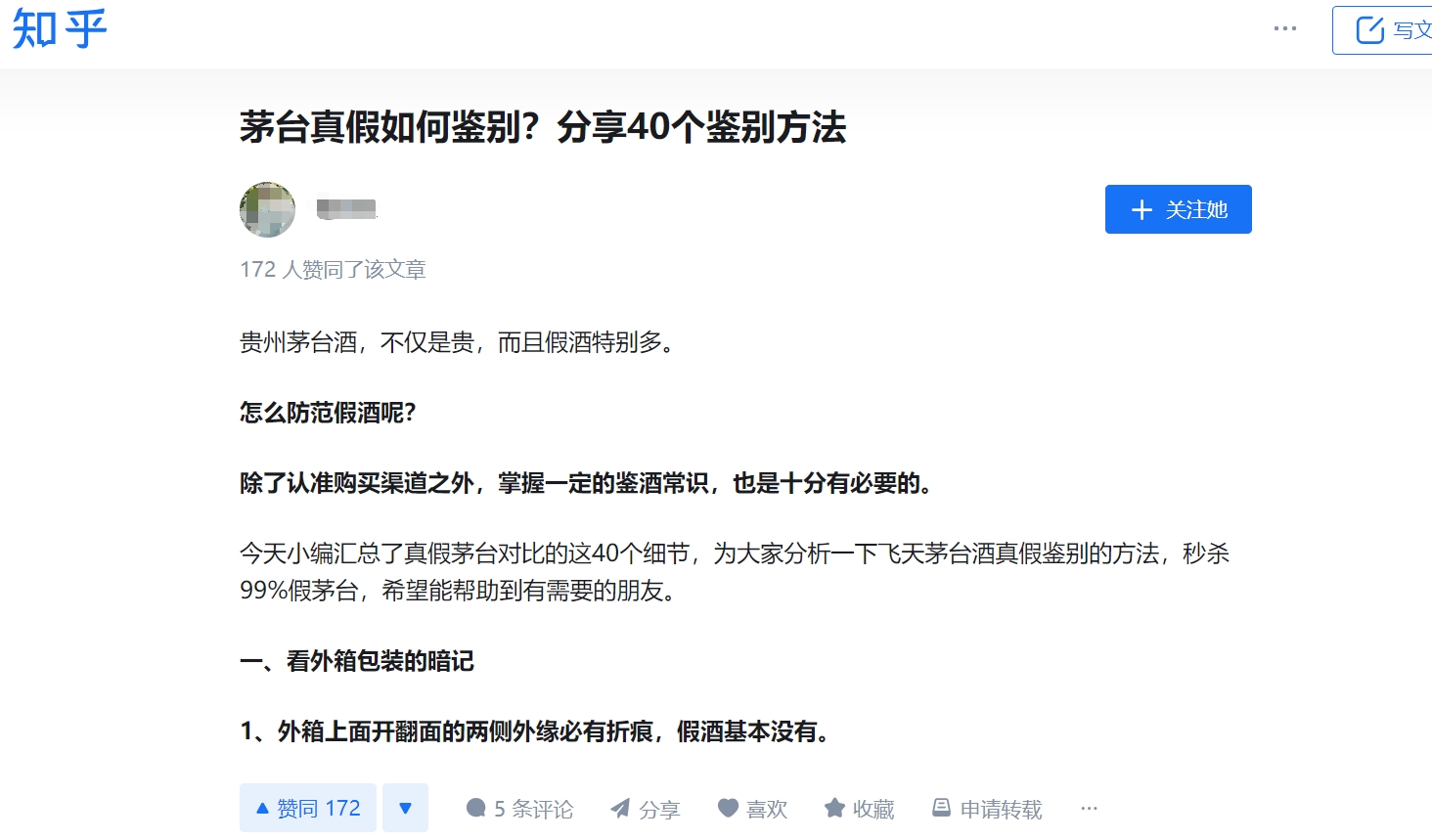The image size is (1432, 840).
Task: Click the article title heading
Action: coord(543,128)
